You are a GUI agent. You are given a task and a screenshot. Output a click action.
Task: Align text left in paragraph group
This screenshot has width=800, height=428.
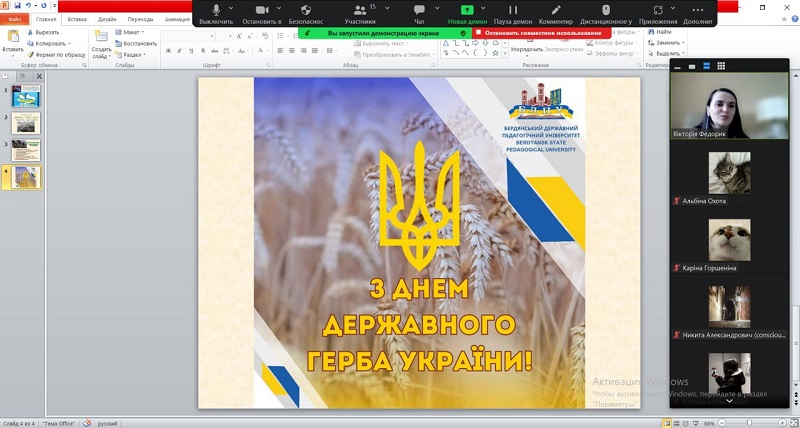[x=280, y=51]
